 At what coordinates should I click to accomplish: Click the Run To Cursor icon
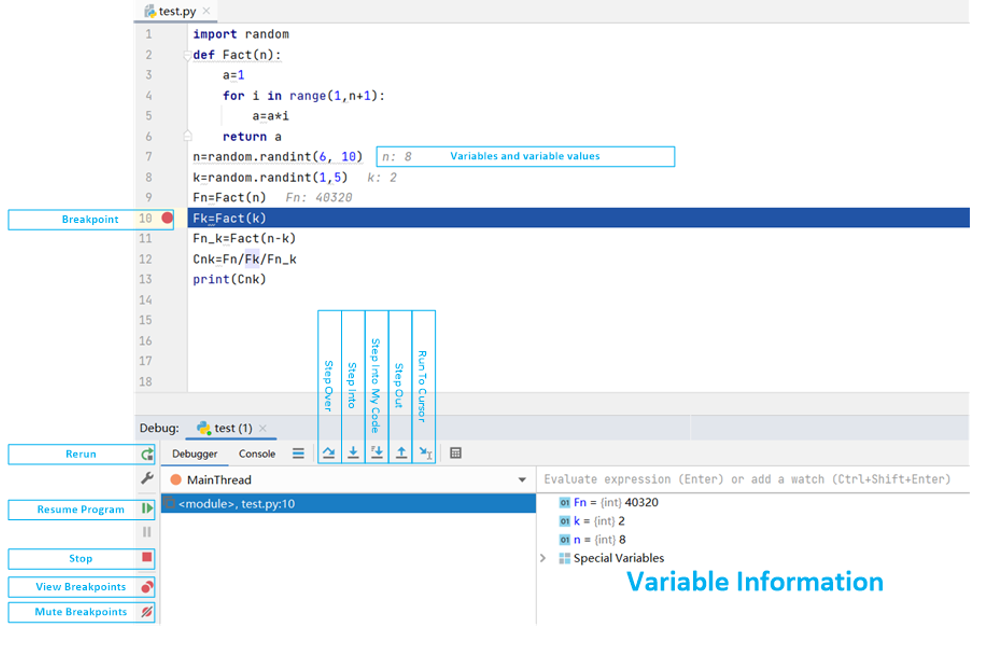425,452
